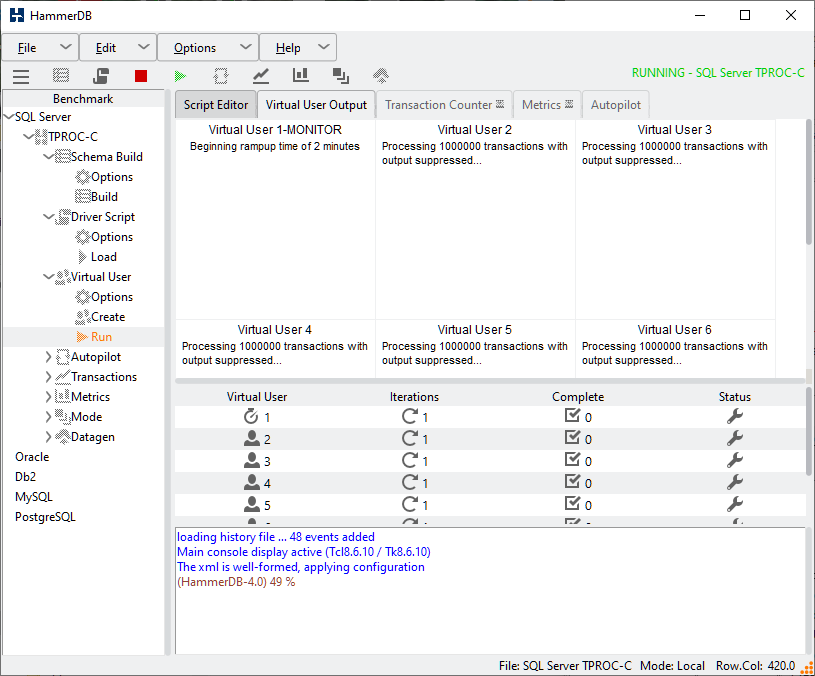The width and height of the screenshot is (815, 676).
Task: Click the orange dots icon in the status bar corner
Action: point(808,667)
